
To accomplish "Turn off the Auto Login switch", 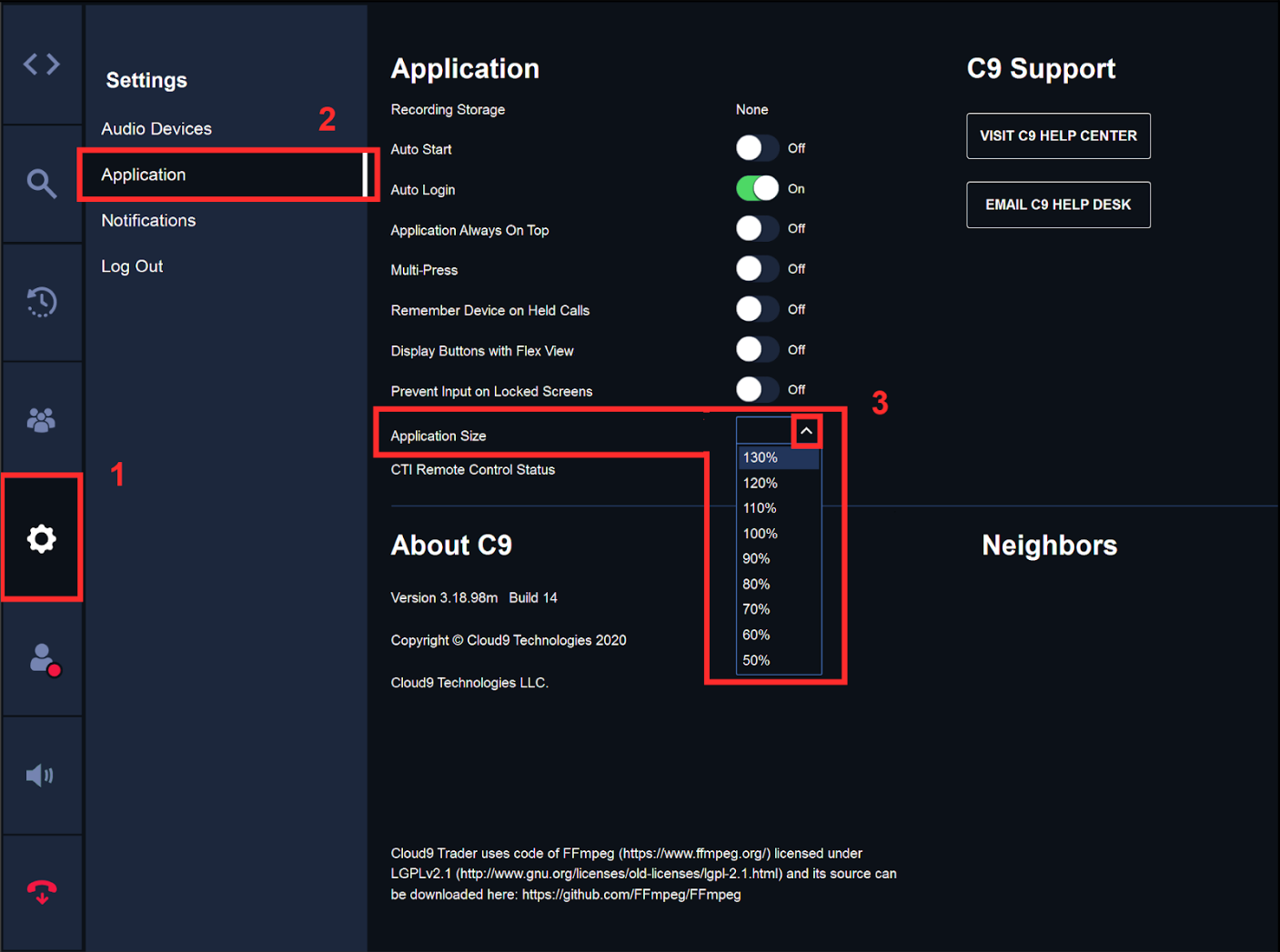I will 757,188.
